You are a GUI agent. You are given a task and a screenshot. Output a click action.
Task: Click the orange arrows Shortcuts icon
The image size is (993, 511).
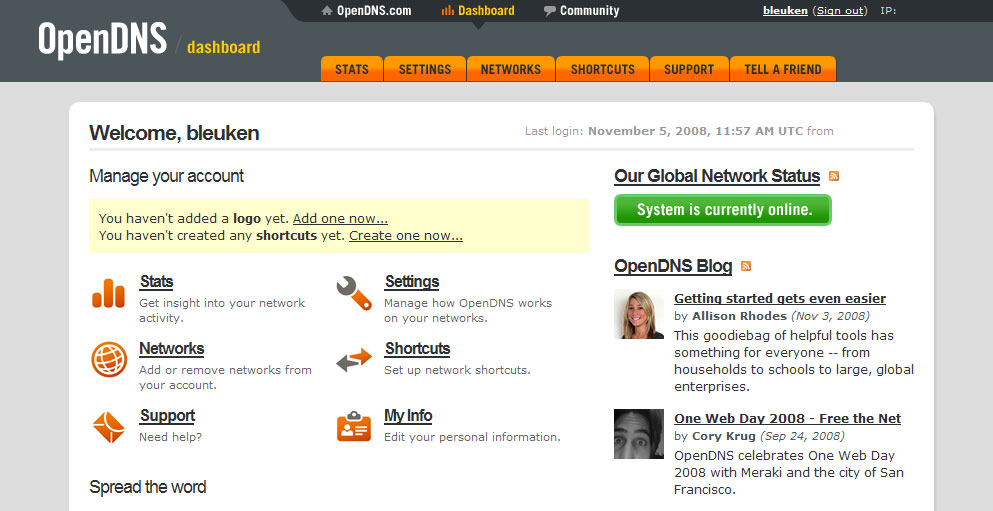point(354,360)
